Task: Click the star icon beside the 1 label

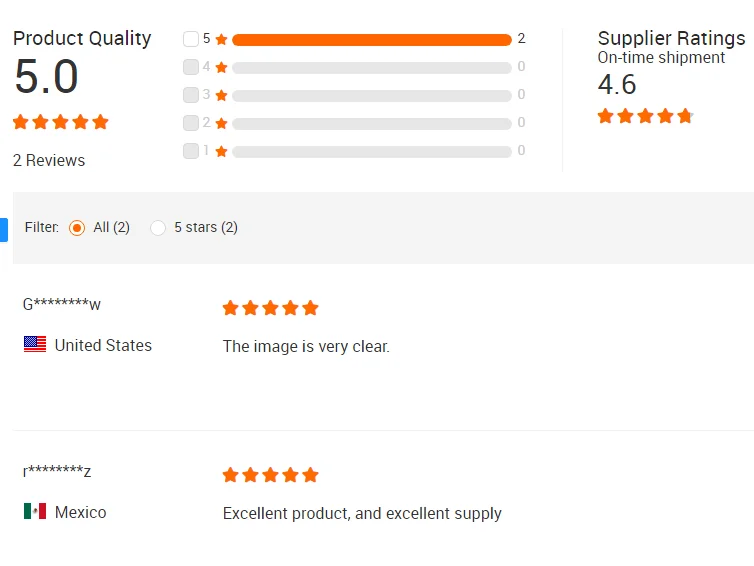Action: pos(222,152)
